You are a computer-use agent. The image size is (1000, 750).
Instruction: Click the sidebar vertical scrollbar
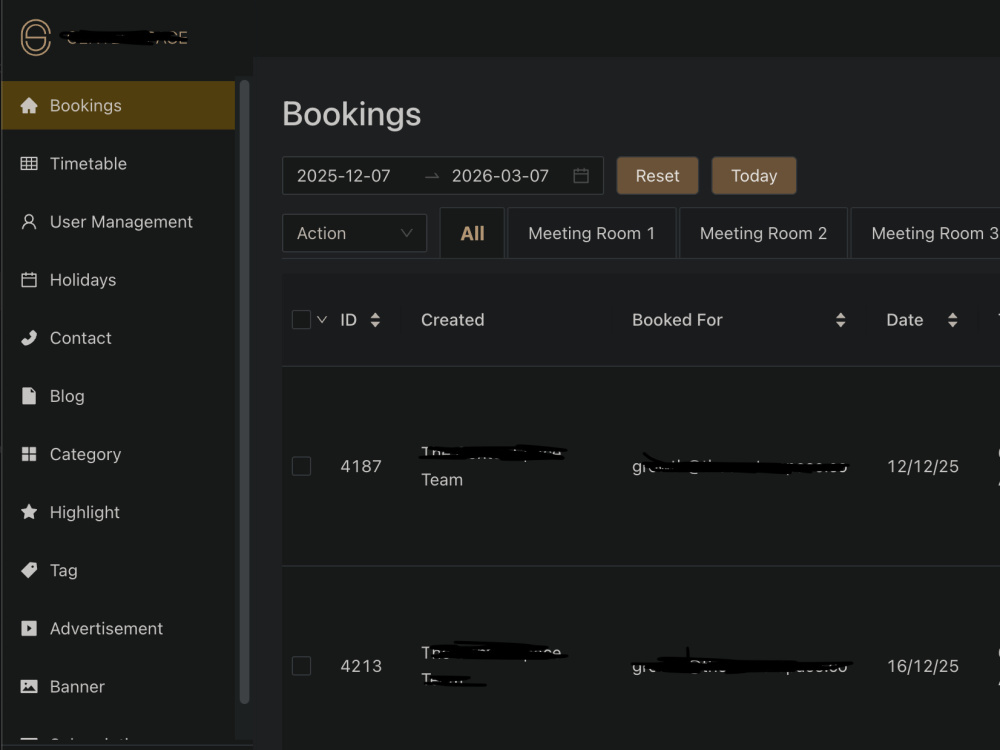coord(244,391)
